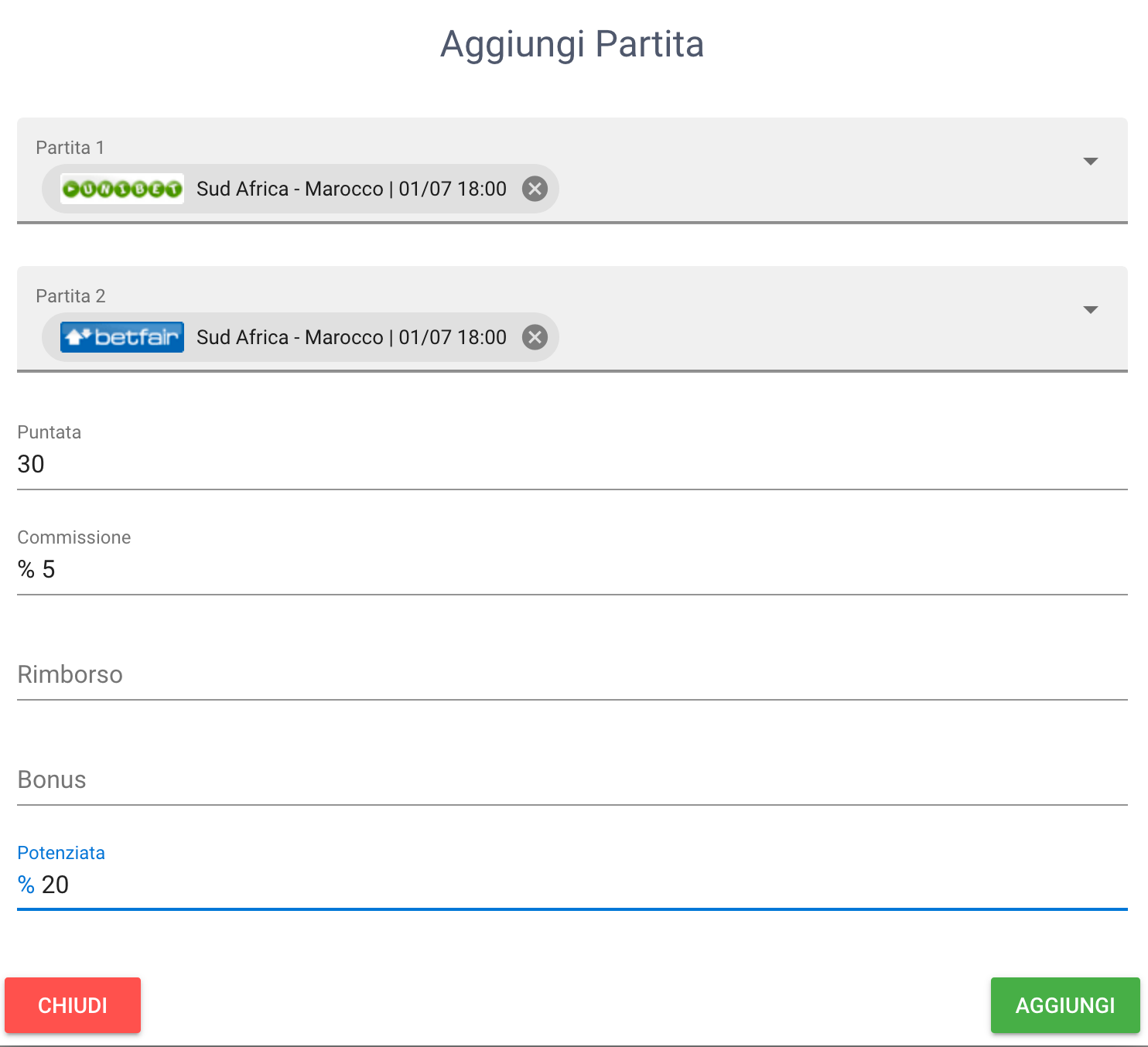
Task: Click the Puntata input field showing 30
Action: point(572,464)
